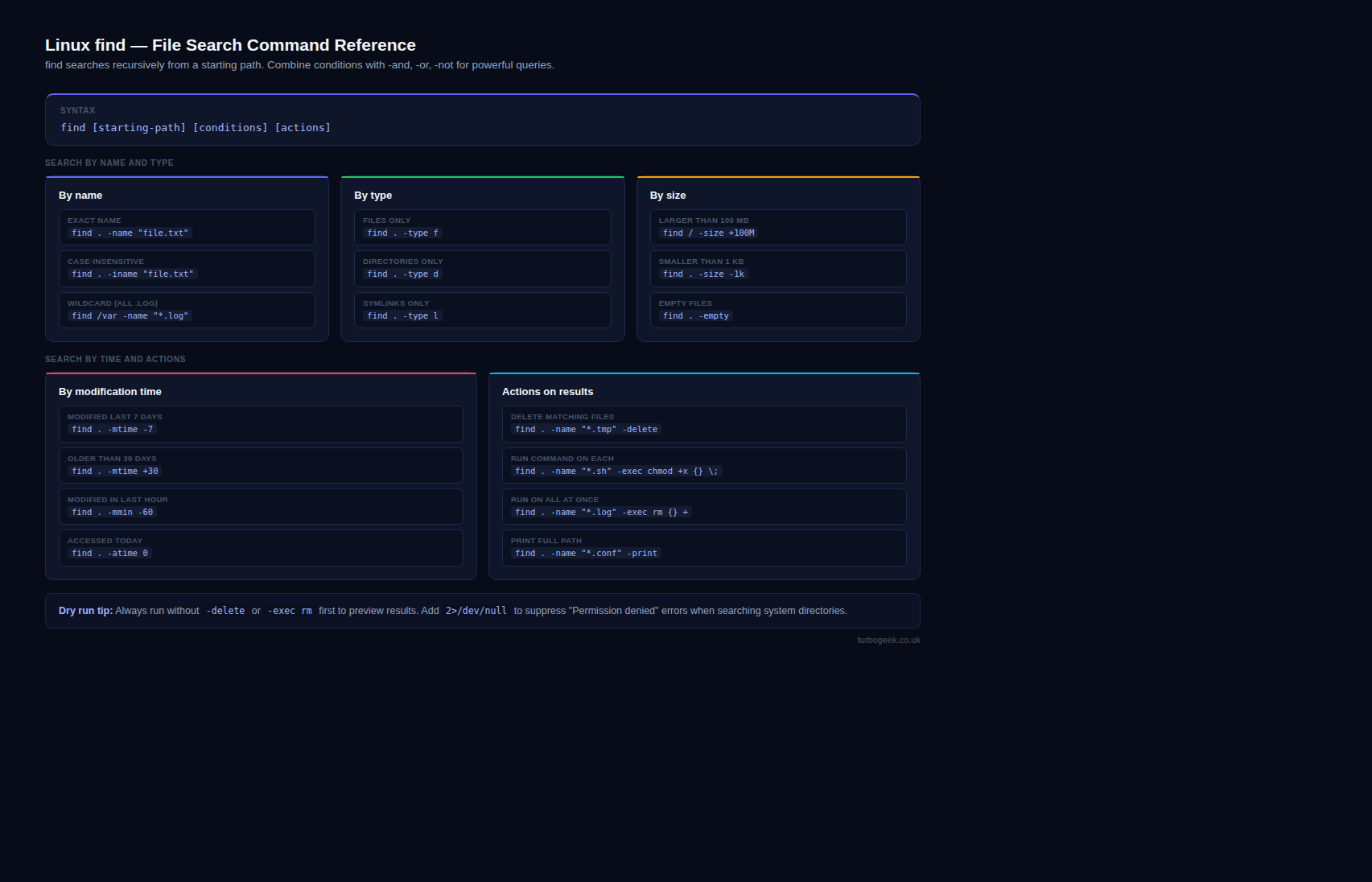1372x882 pixels.
Task: Select the delete matching files command
Action: coord(586,430)
